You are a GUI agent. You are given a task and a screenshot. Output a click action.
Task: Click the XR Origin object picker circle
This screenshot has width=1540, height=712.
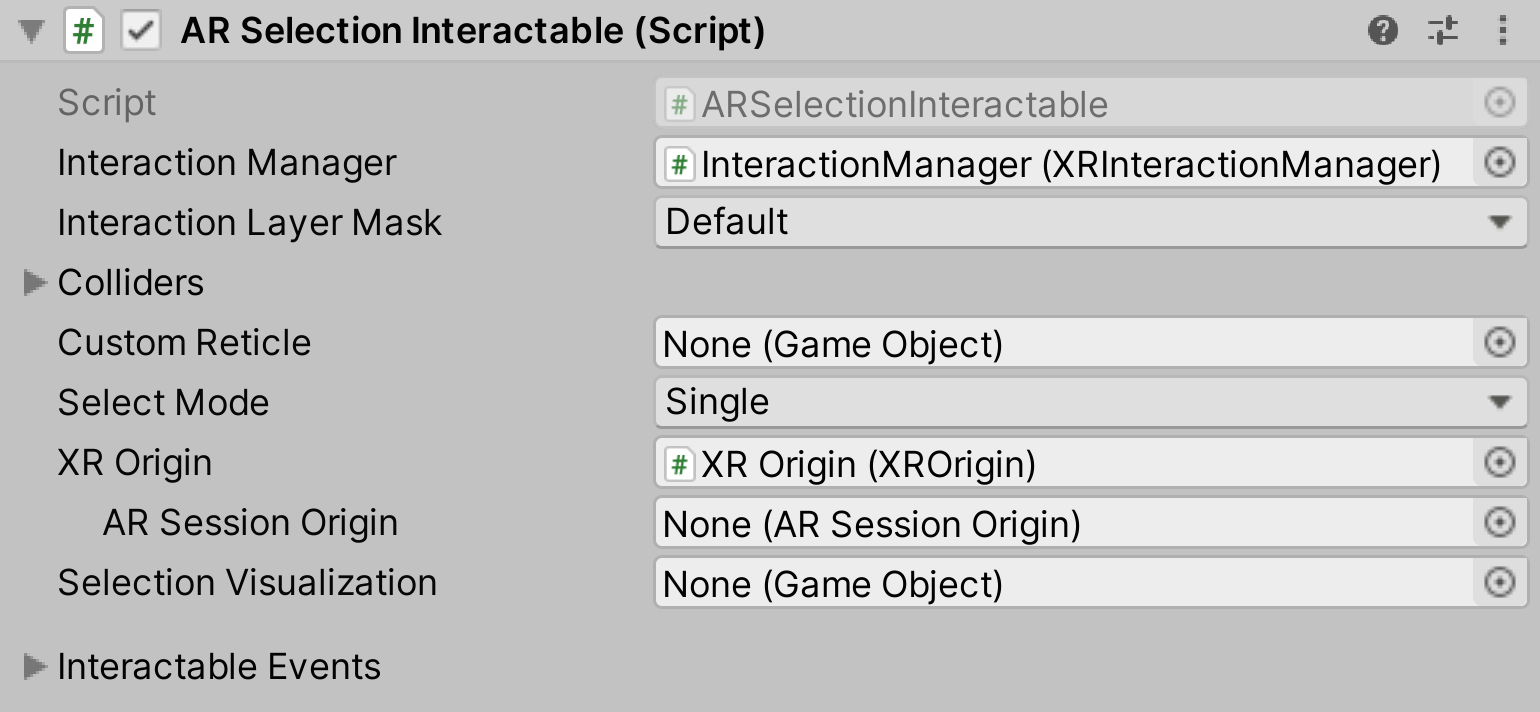pyautogui.click(x=1499, y=463)
